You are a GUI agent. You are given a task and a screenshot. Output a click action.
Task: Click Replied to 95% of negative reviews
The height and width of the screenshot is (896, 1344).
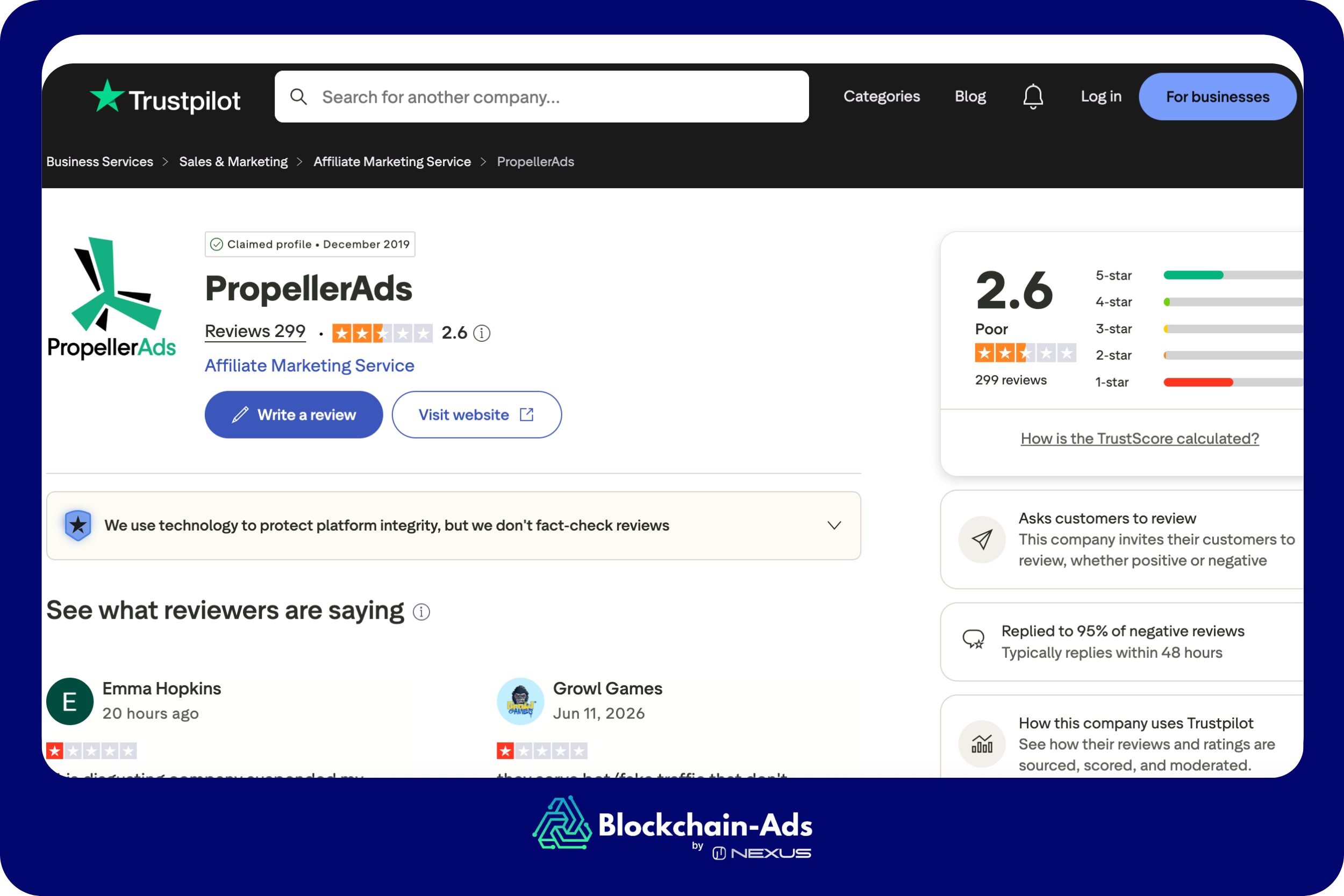pos(1123,631)
